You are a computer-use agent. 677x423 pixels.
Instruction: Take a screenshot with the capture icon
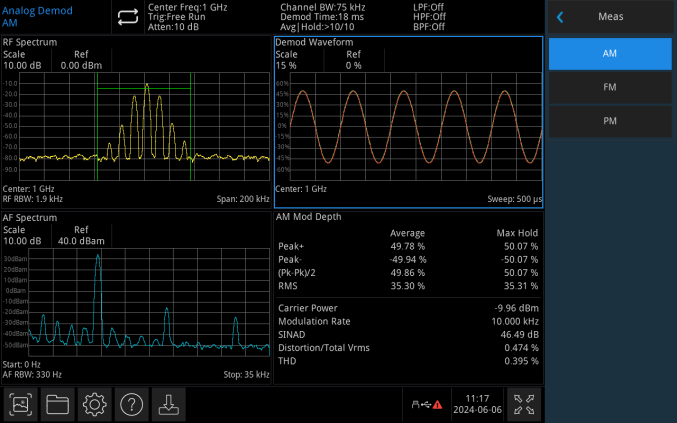point(21,404)
